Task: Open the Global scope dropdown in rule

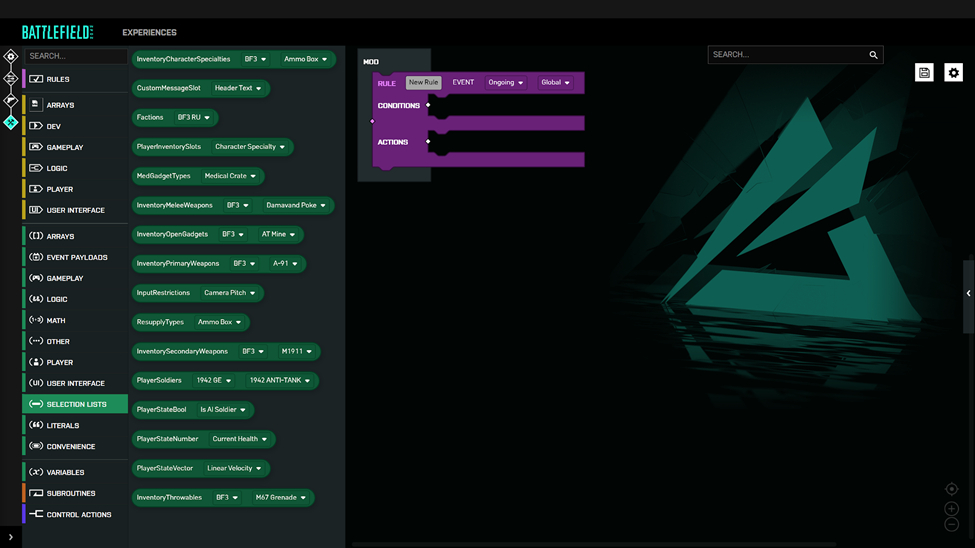Action: pyautogui.click(x=556, y=83)
